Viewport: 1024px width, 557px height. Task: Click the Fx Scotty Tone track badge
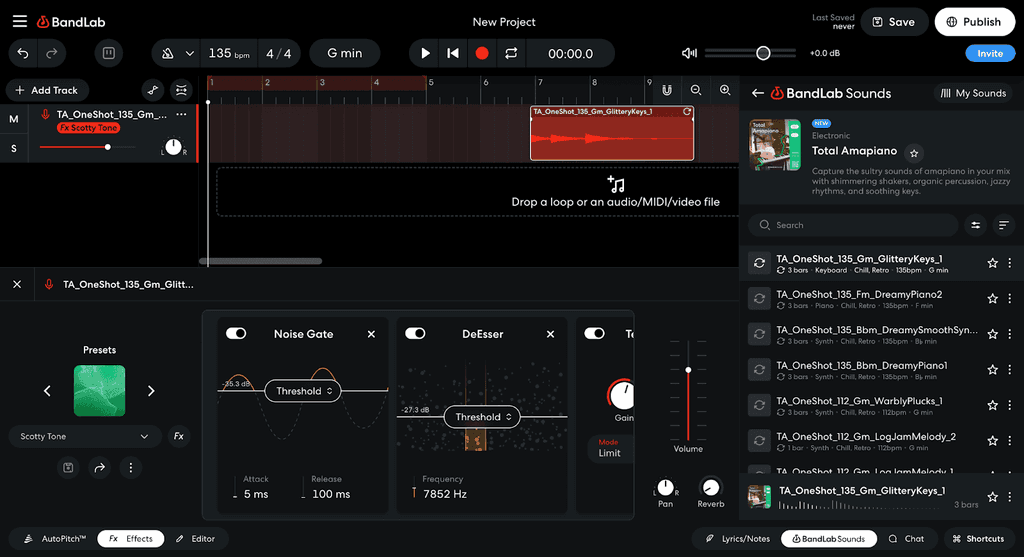pyautogui.click(x=88, y=128)
